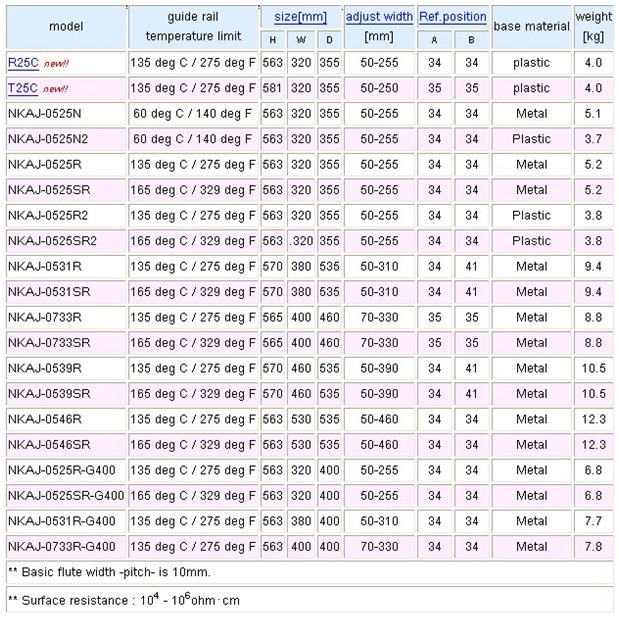Click weight 3.7 in NKAJ-0525N2 row
This screenshot has height=617, width=619.
[x=593, y=139]
